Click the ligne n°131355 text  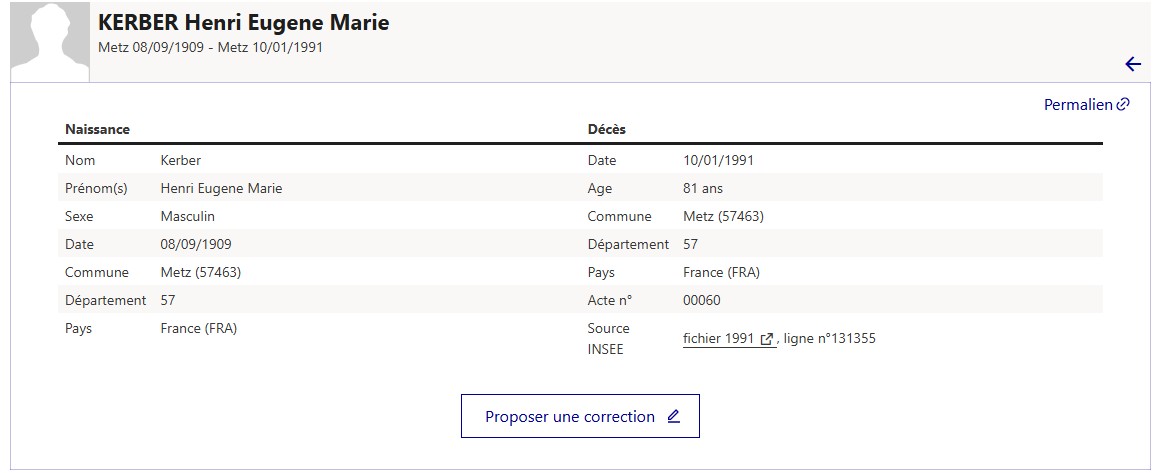point(829,339)
